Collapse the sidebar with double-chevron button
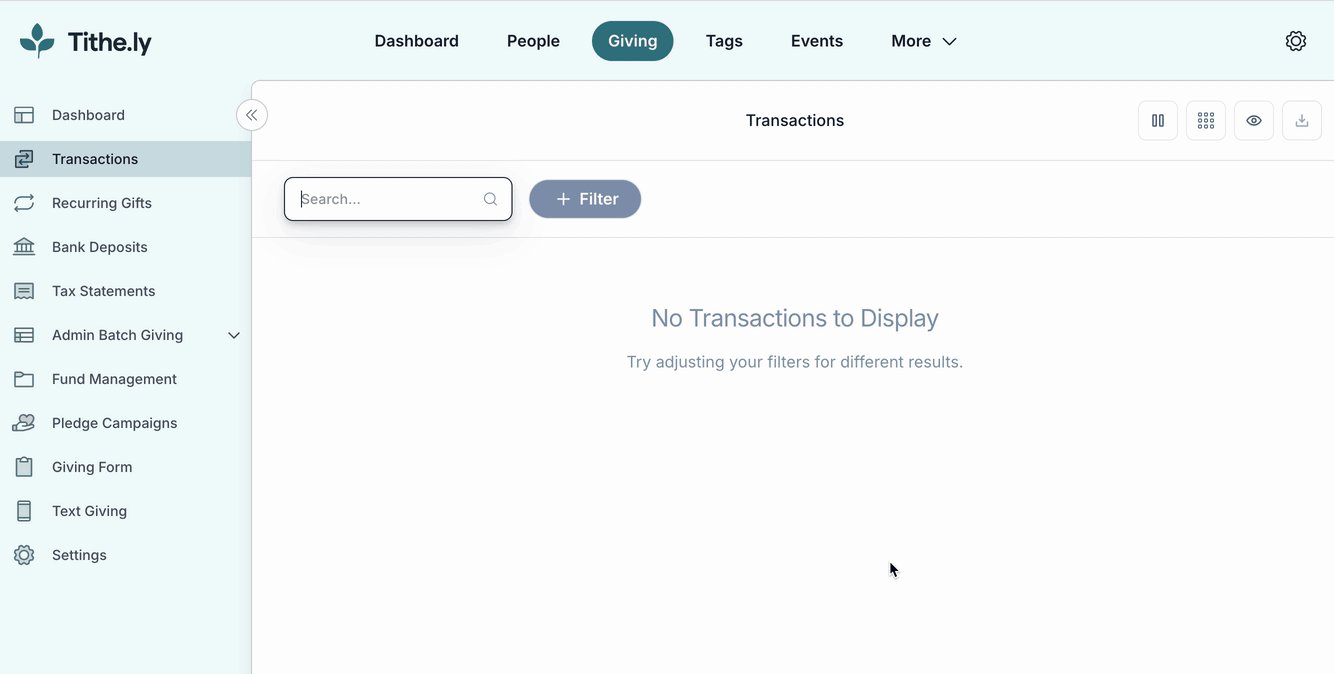The width and height of the screenshot is (1334, 674). coord(252,115)
